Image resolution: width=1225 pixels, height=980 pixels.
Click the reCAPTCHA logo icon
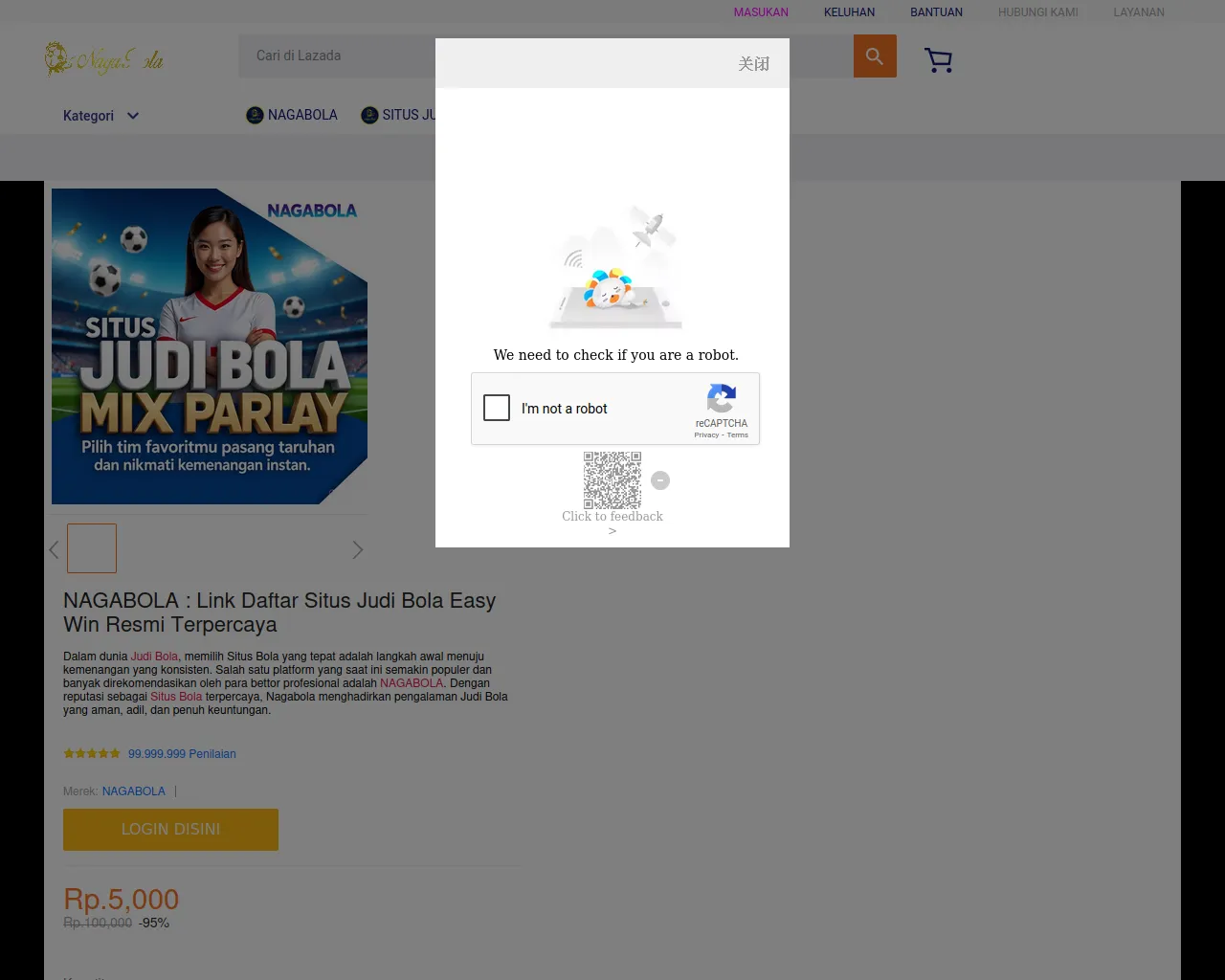722,398
